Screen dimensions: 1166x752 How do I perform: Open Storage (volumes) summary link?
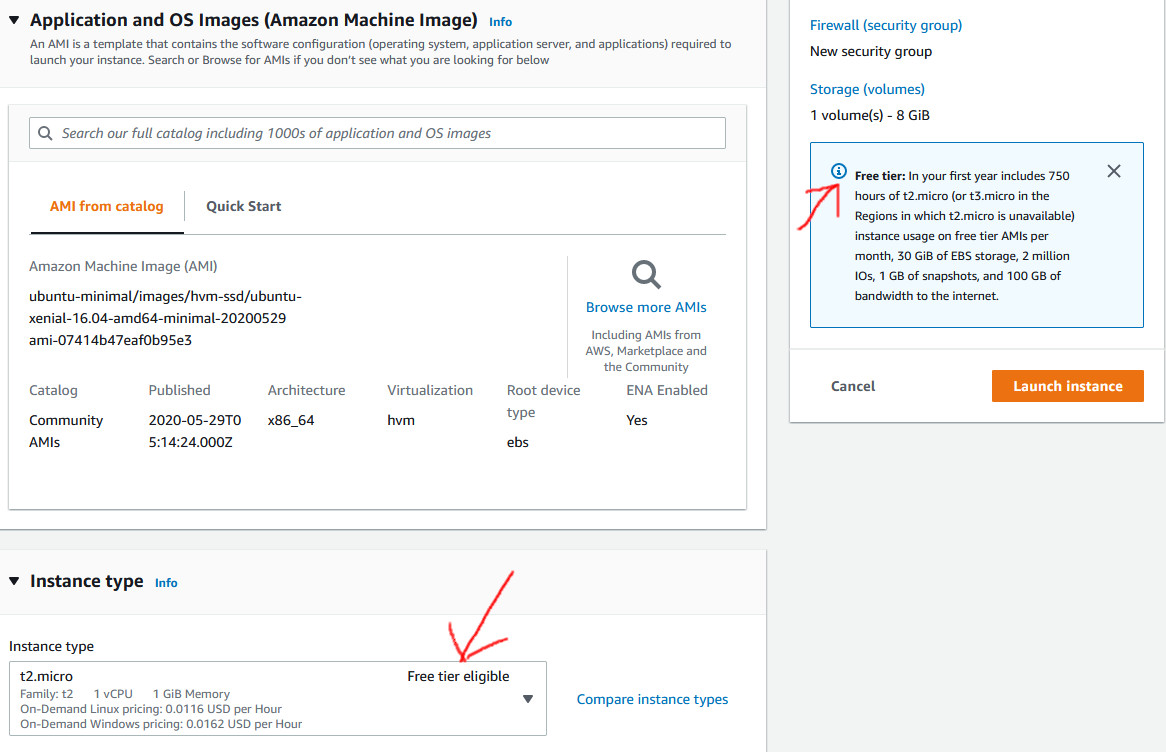867,89
